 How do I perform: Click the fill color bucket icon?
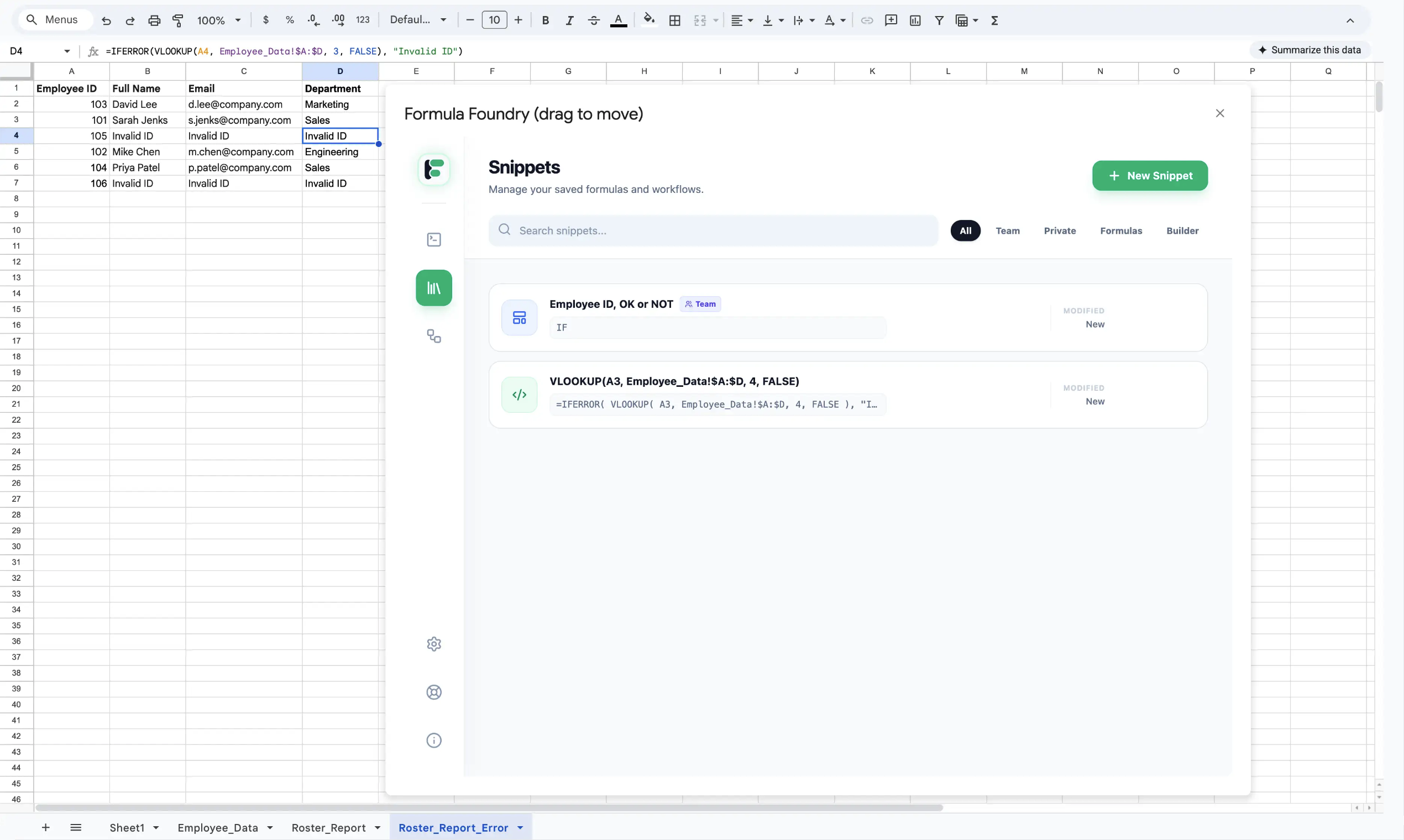pyautogui.click(x=649, y=20)
